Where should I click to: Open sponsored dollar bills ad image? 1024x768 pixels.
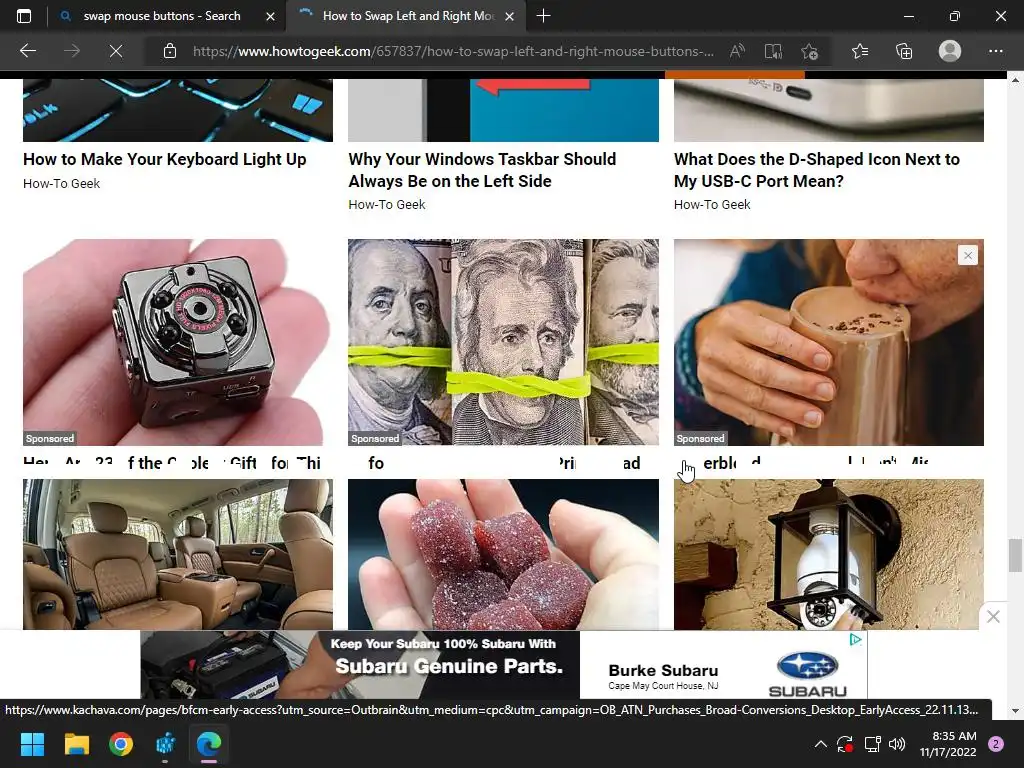point(503,342)
